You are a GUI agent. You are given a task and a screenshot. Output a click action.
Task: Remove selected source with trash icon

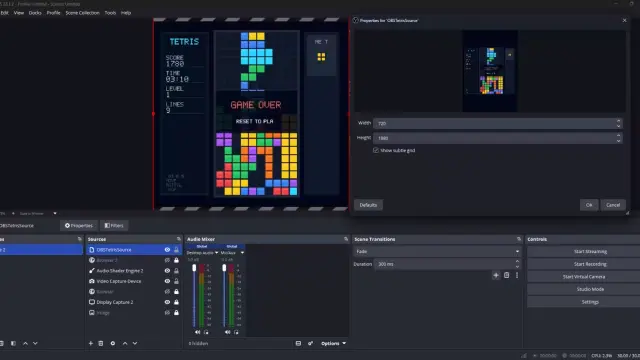click(101, 343)
